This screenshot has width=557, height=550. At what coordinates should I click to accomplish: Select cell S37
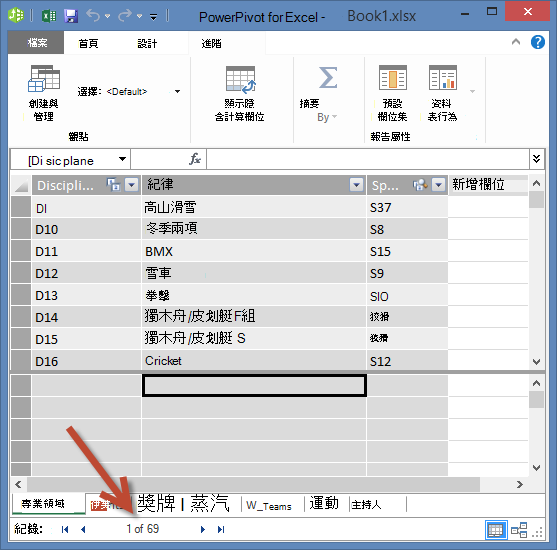tap(407, 207)
